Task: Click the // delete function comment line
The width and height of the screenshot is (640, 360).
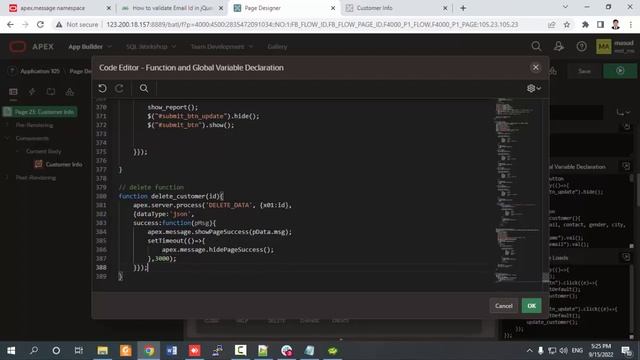Action: coord(151,187)
